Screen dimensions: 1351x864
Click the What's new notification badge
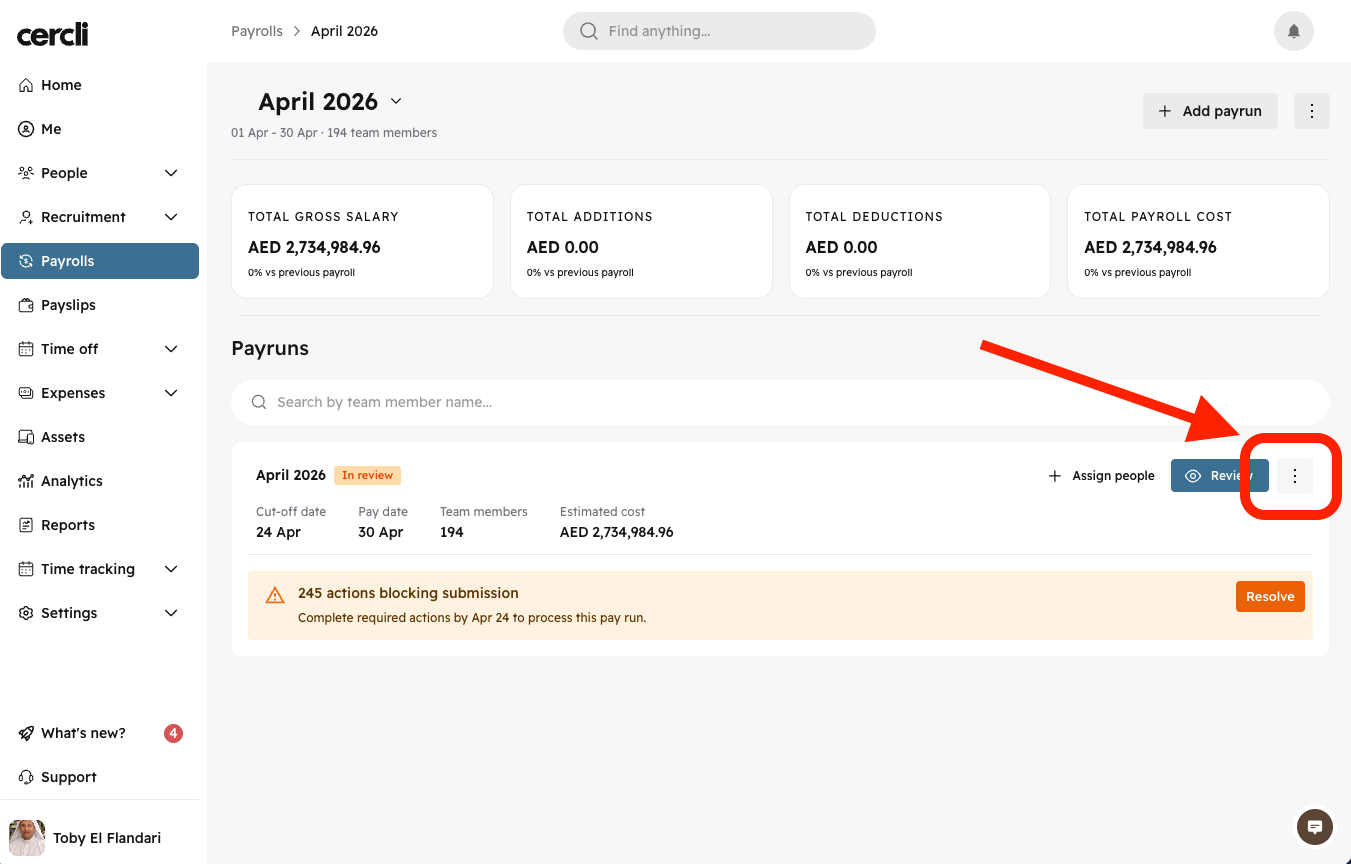pyautogui.click(x=173, y=733)
